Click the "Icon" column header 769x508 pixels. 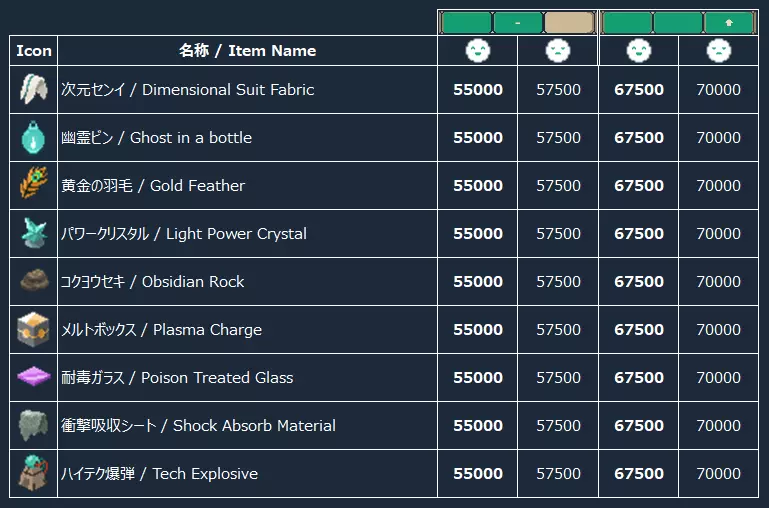[34, 51]
